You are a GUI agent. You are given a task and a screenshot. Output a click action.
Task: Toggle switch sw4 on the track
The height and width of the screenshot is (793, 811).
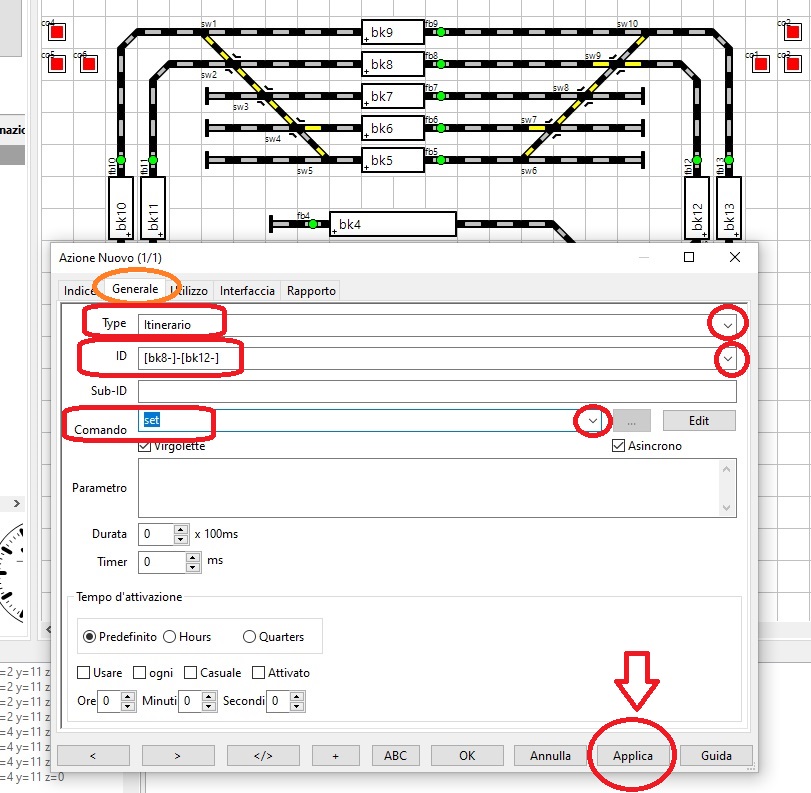[x=298, y=128]
